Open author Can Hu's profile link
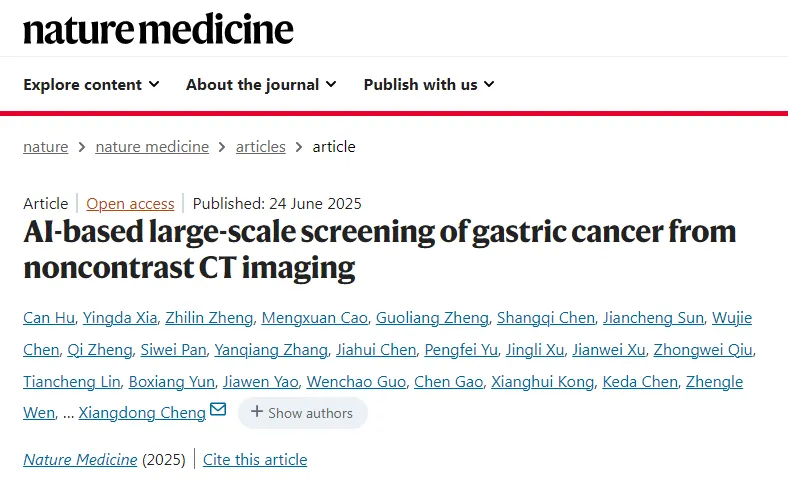788x483 pixels. (49, 319)
